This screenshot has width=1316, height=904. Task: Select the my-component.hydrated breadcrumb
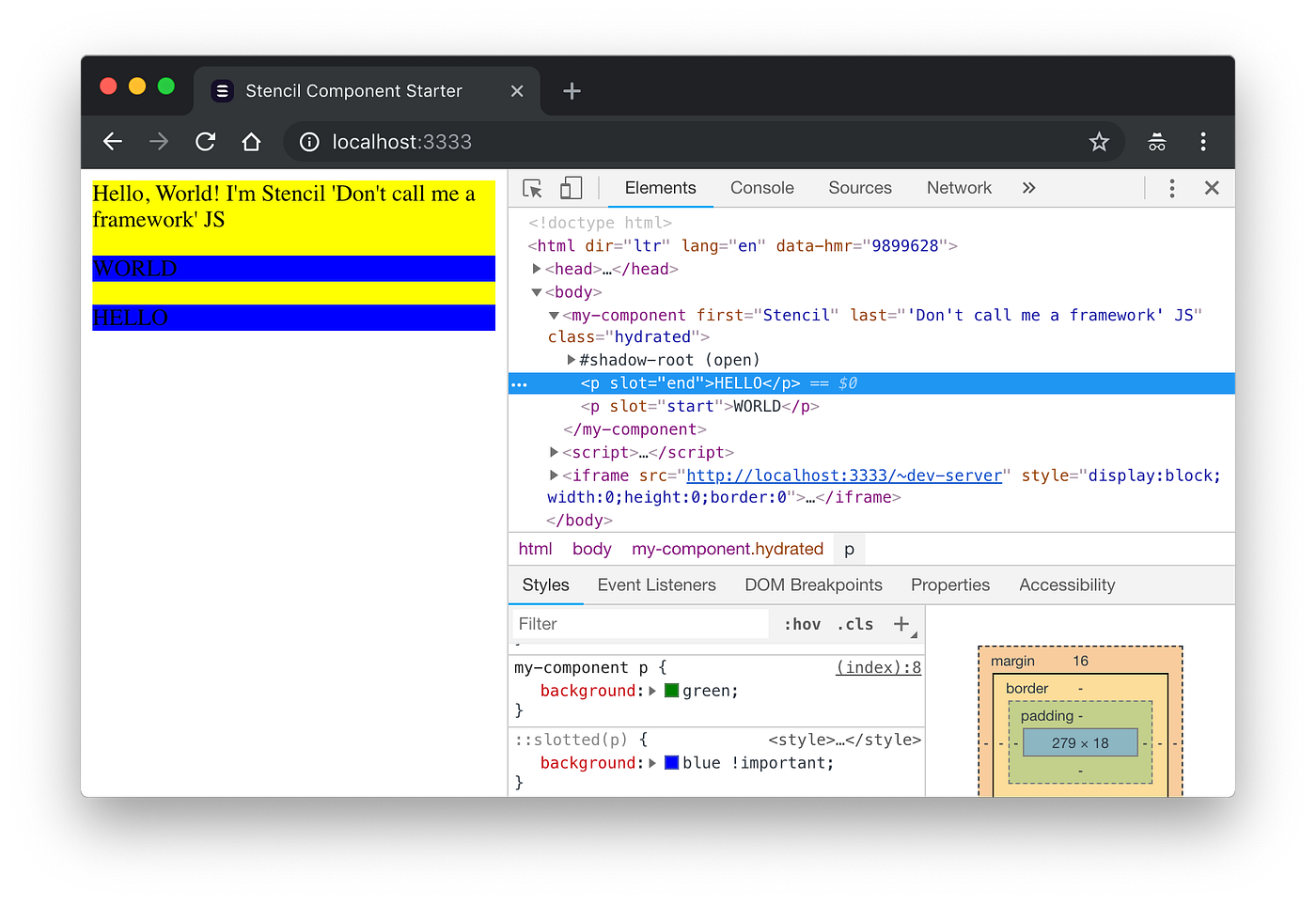pyautogui.click(x=728, y=549)
